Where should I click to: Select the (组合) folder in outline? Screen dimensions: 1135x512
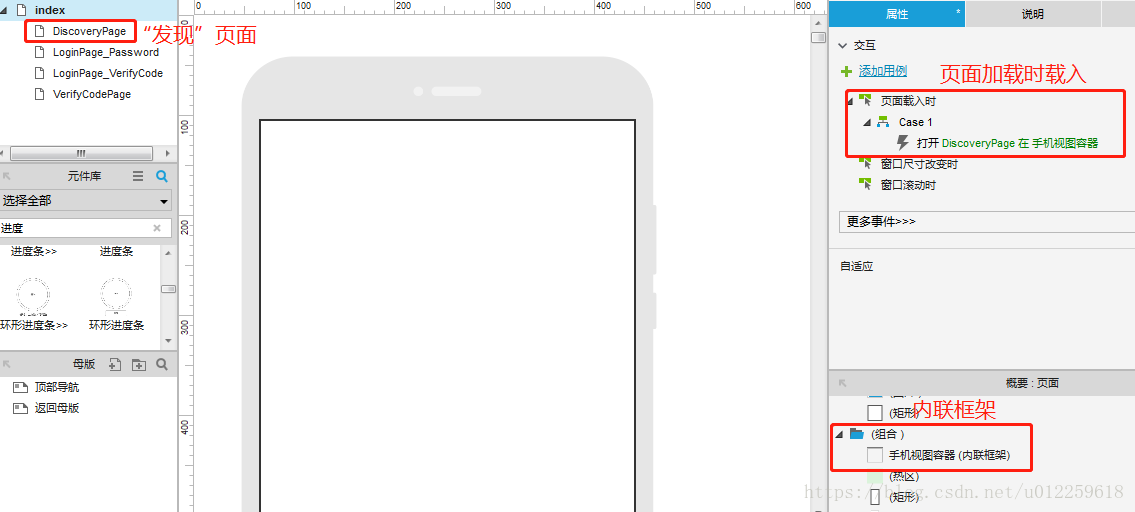(x=857, y=434)
